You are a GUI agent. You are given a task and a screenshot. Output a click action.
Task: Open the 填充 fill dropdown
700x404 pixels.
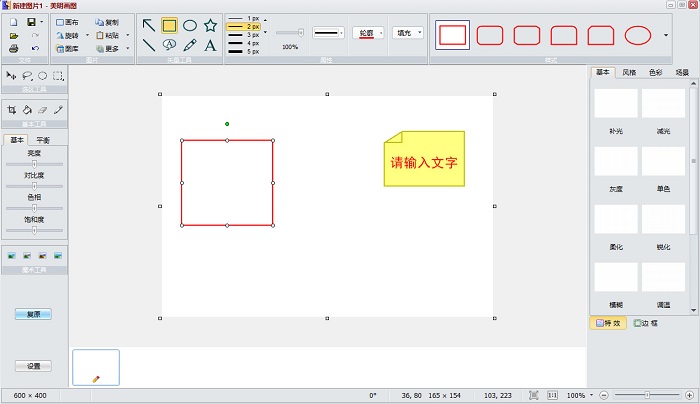[x=408, y=33]
